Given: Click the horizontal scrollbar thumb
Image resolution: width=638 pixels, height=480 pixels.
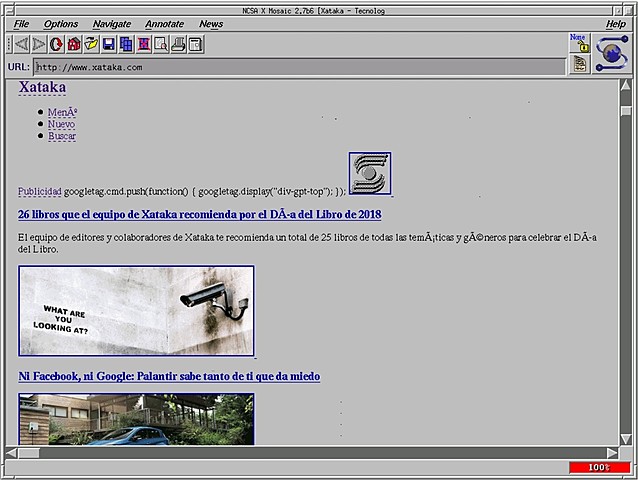Looking at the screenshot, I should click(29, 453).
